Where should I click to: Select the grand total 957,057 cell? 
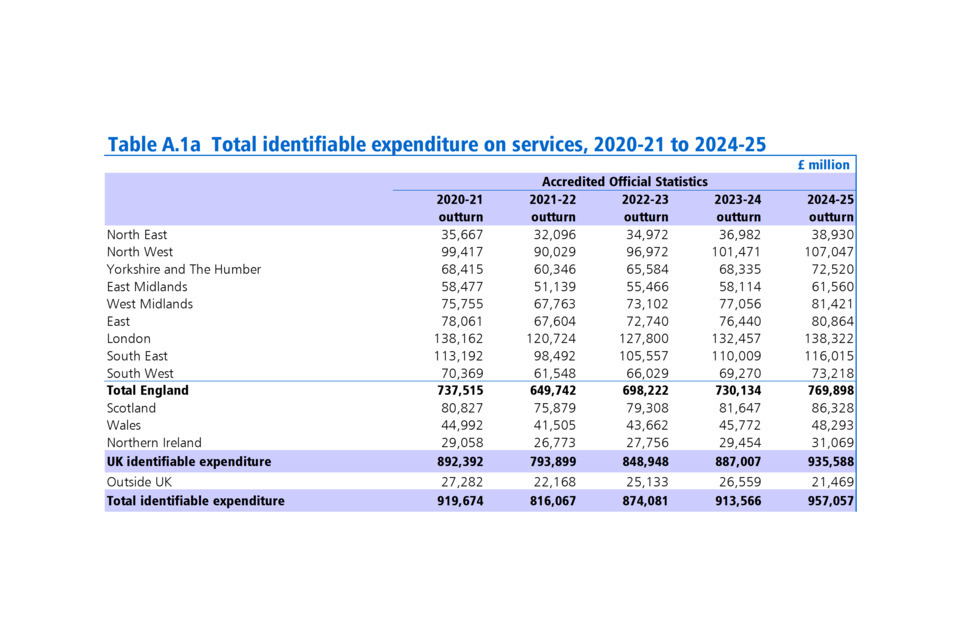[x=829, y=501]
